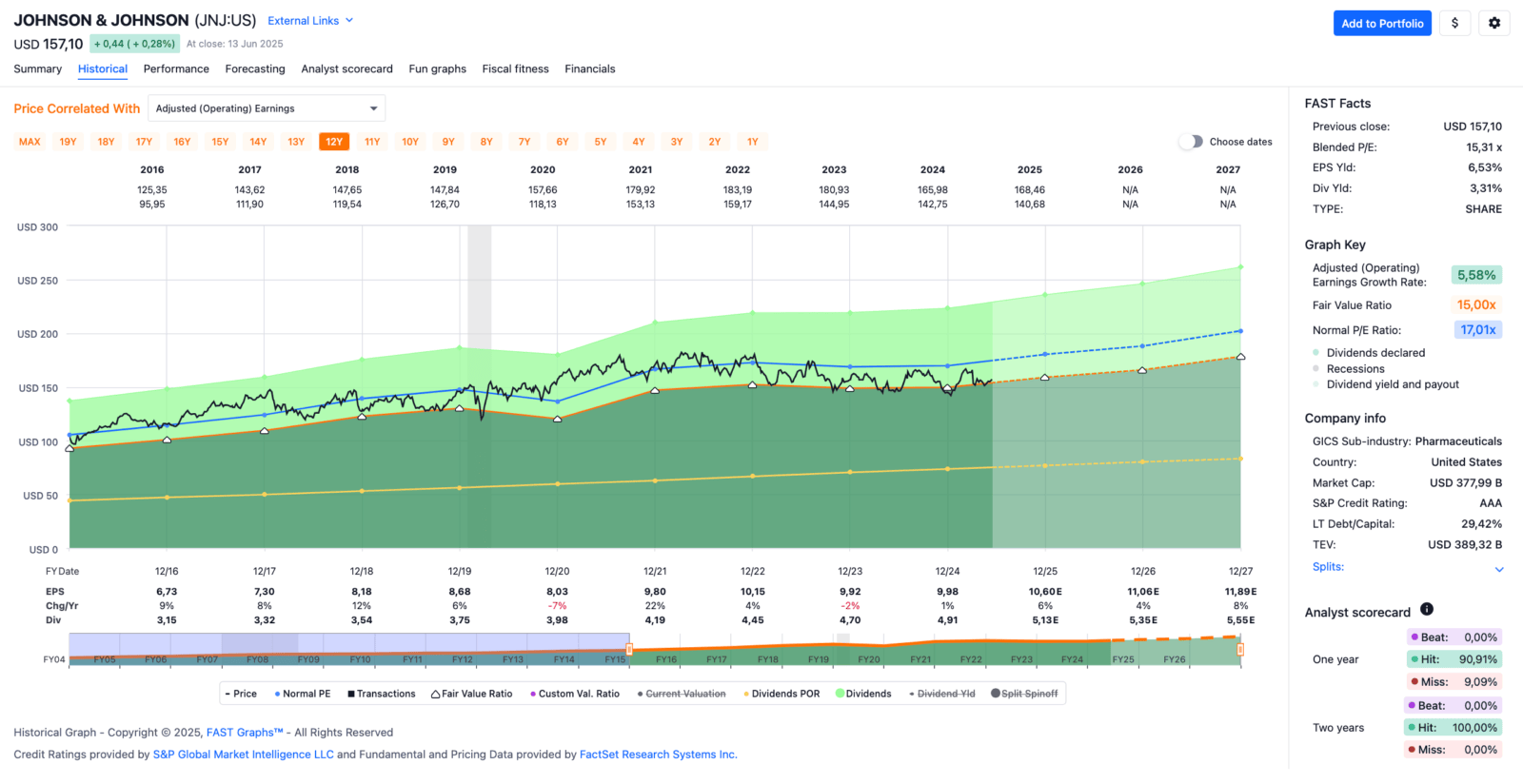Viewport: 1523px width, 784px height.
Task: Select the 7Y time range
Action: [x=524, y=142]
